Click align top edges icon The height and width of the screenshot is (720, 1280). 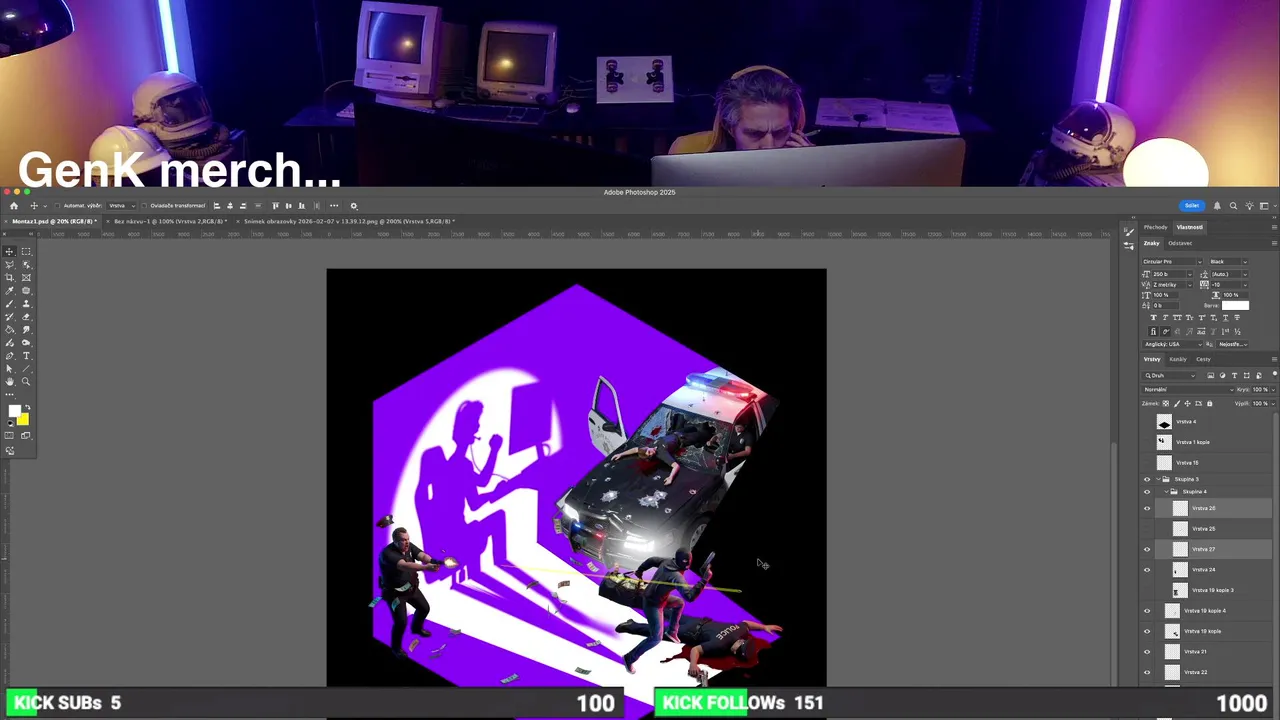point(275,206)
